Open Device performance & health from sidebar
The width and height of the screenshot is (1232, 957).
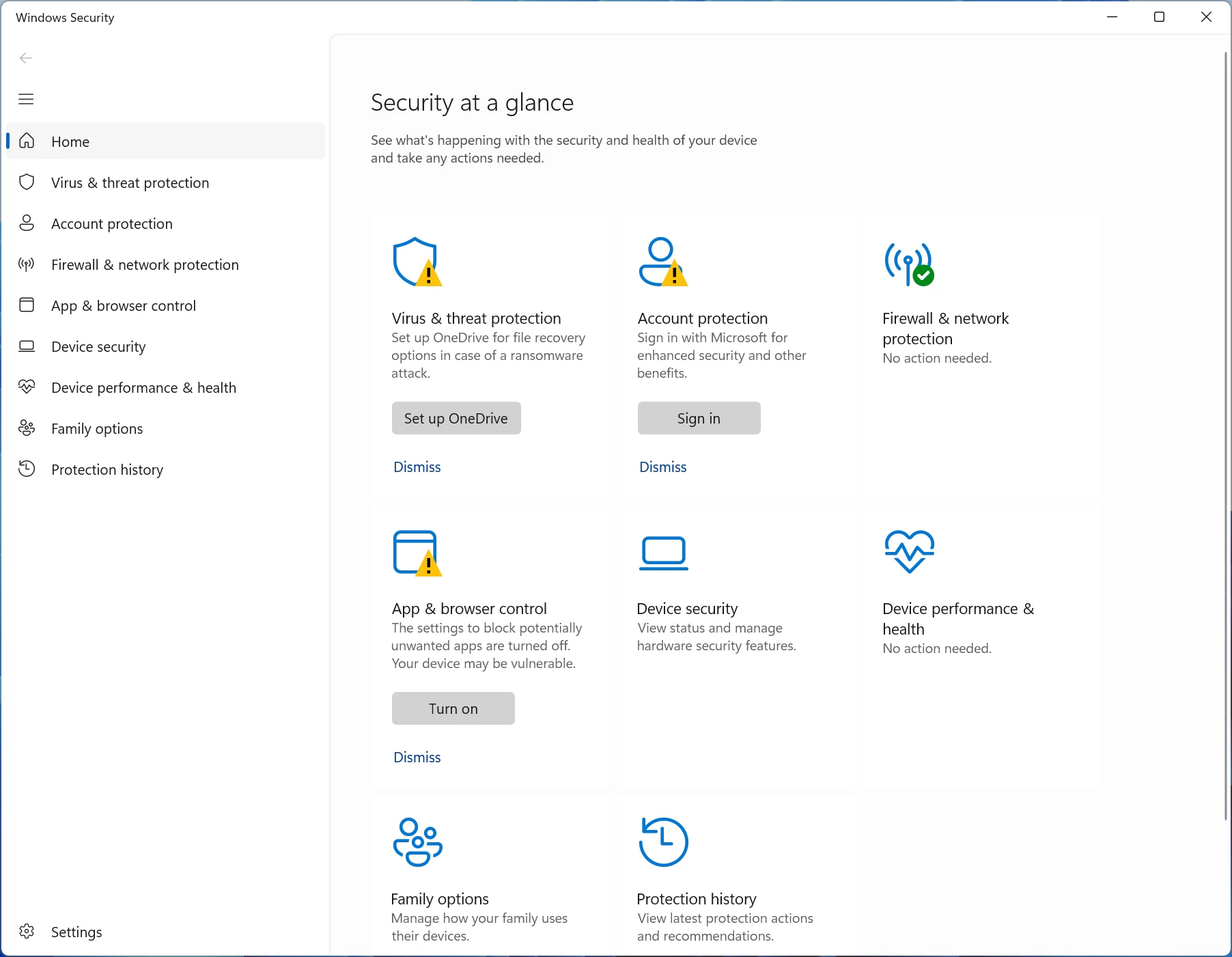tap(143, 388)
